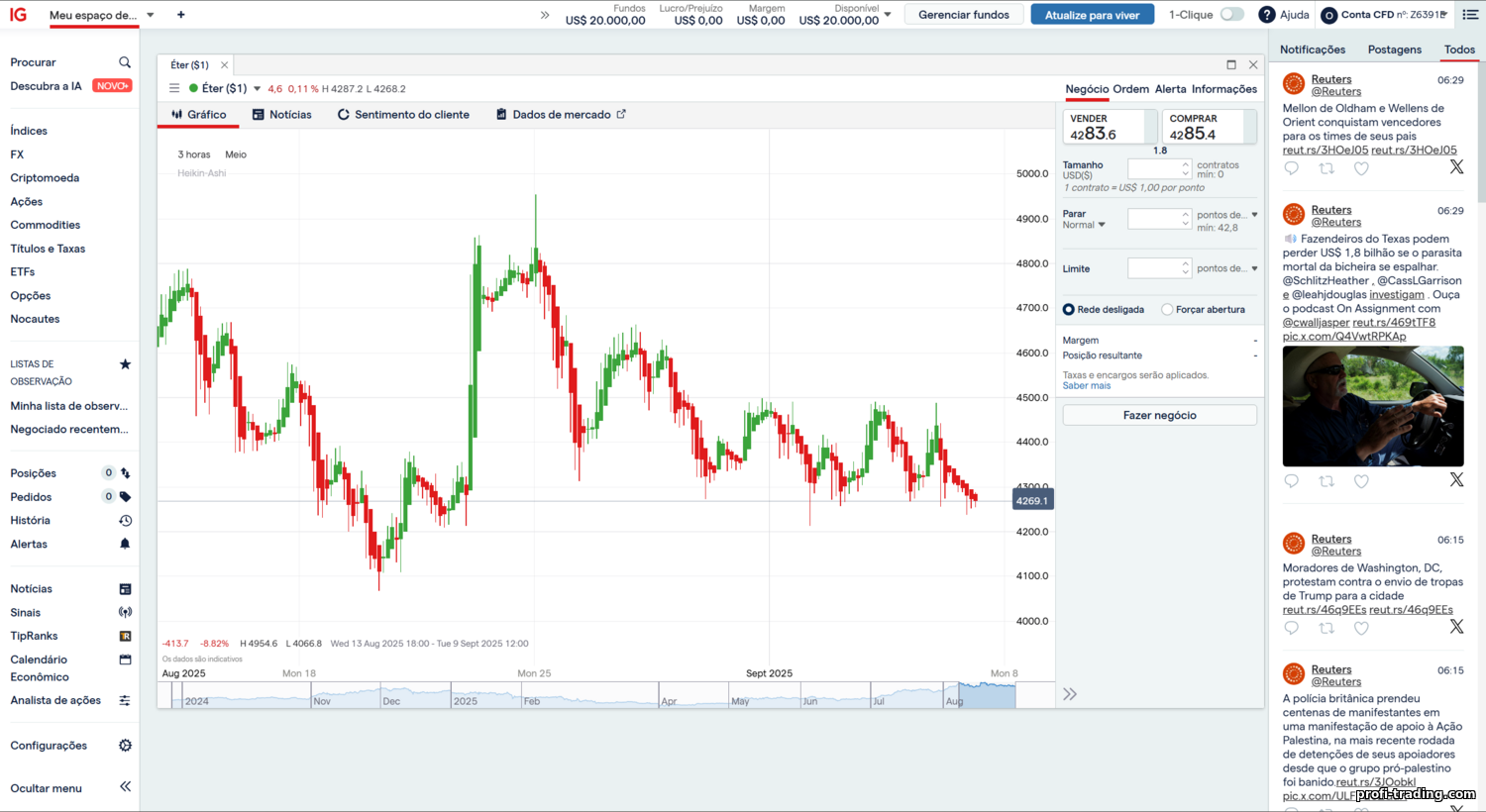Image resolution: width=1486 pixels, height=812 pixels.
Task: Click the Listas de Observação star icon
Action: click(x=125, y=363)
